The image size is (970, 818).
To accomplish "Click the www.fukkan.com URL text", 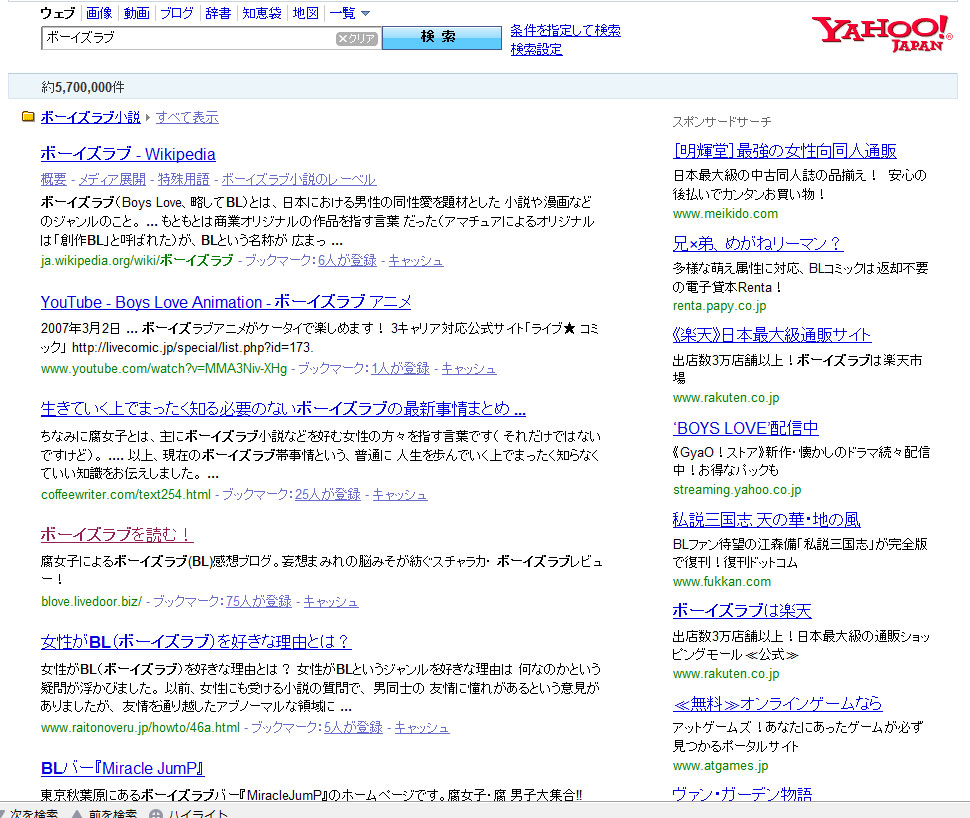I will click(722, 582).
